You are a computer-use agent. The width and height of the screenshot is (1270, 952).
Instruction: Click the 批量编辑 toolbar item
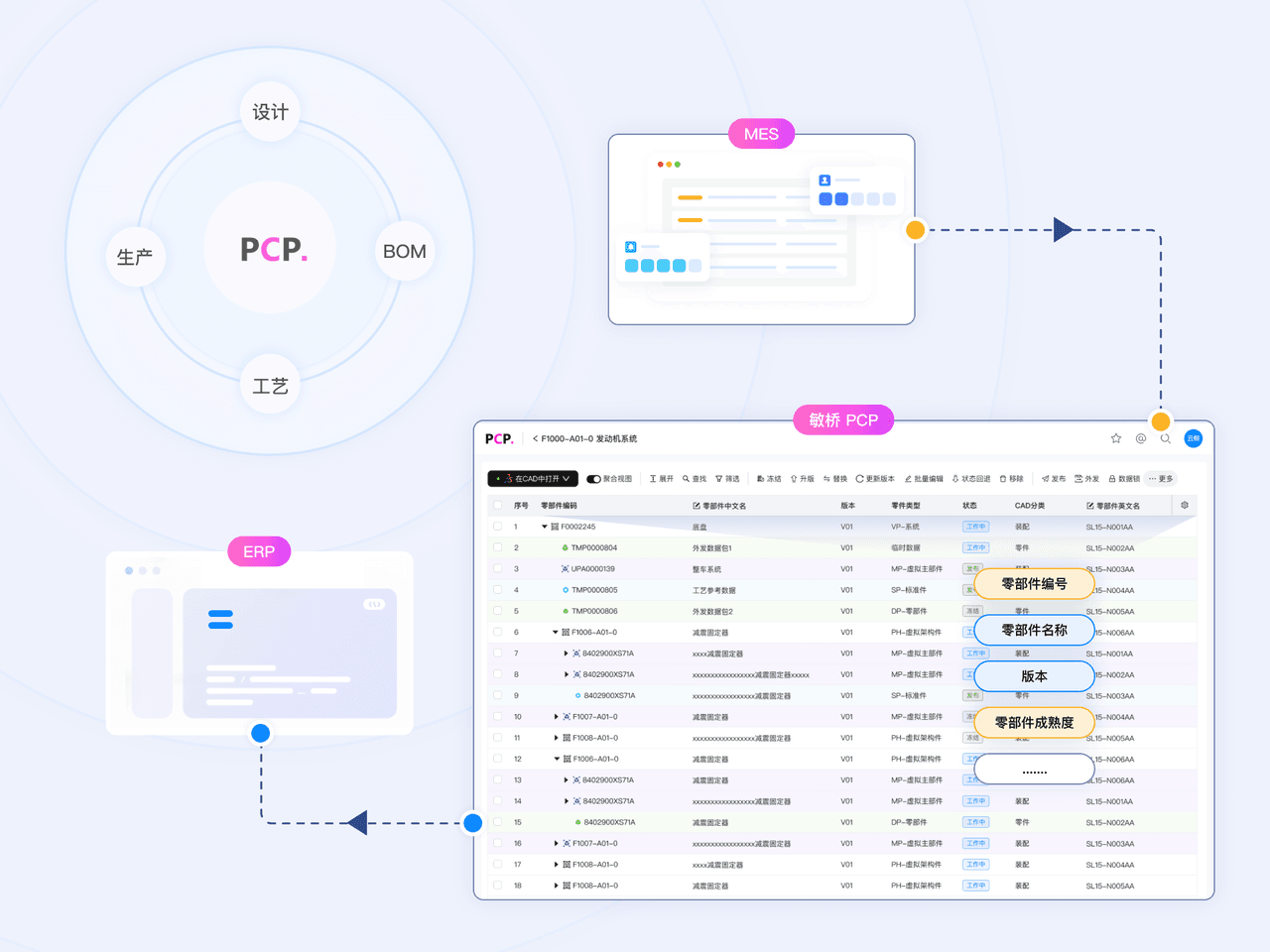924,479
